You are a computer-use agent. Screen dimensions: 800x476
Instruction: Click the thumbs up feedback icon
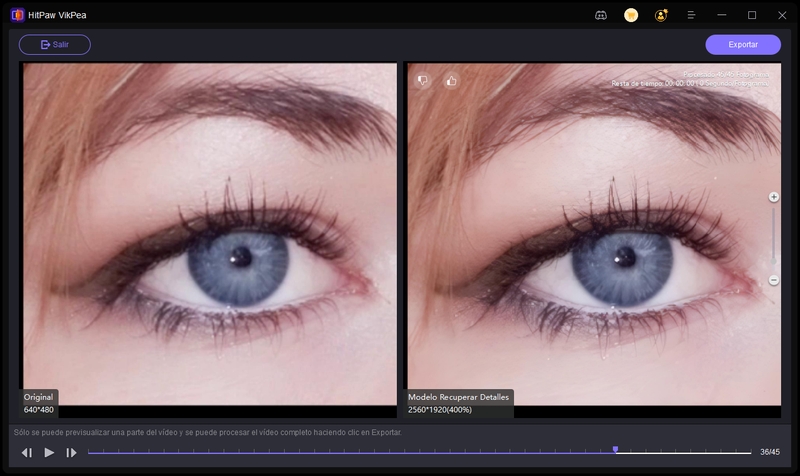(x=450, y=80)
